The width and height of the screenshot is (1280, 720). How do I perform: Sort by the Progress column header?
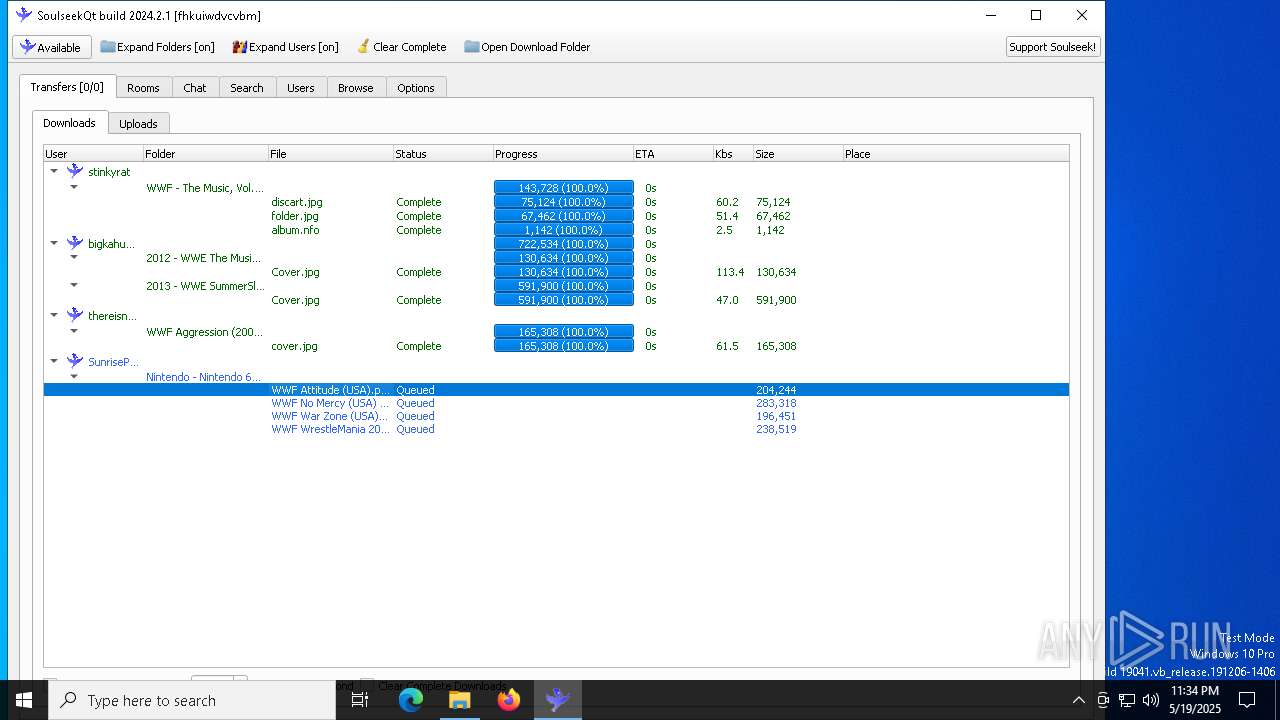point(563,154)
